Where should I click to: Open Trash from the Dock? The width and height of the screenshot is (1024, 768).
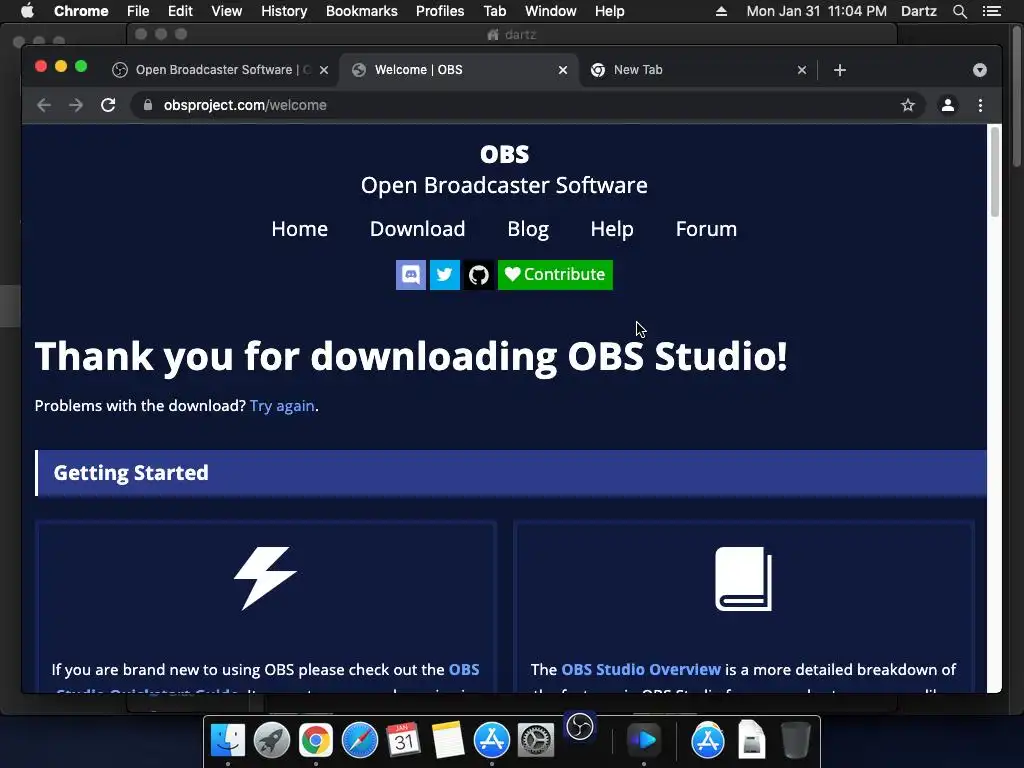(x=795, y=740)
